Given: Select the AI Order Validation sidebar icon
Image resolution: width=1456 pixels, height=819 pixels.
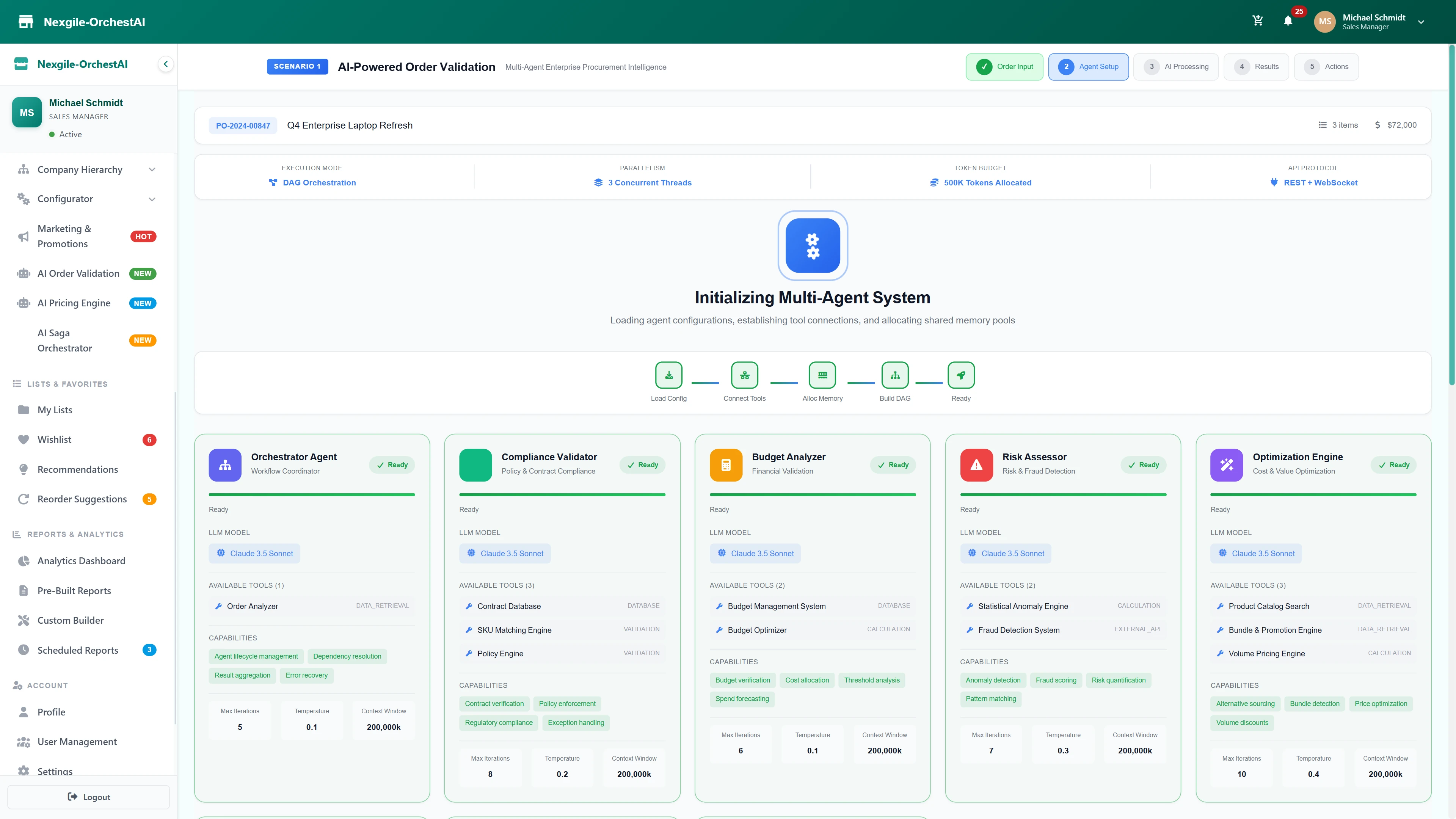Looking at the screenshot, I should pos(23,273).
